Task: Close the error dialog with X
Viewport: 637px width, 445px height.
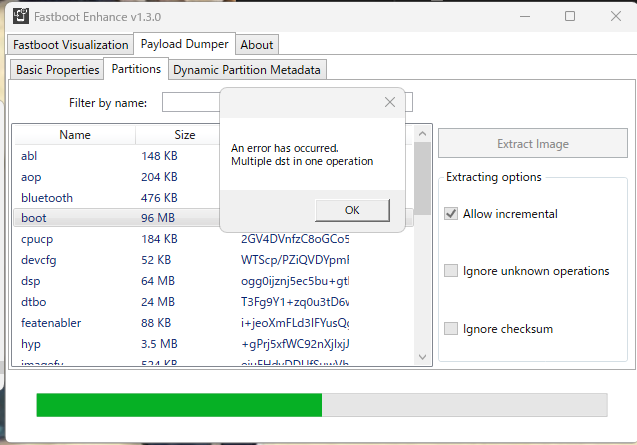Action: pos(390,102)
